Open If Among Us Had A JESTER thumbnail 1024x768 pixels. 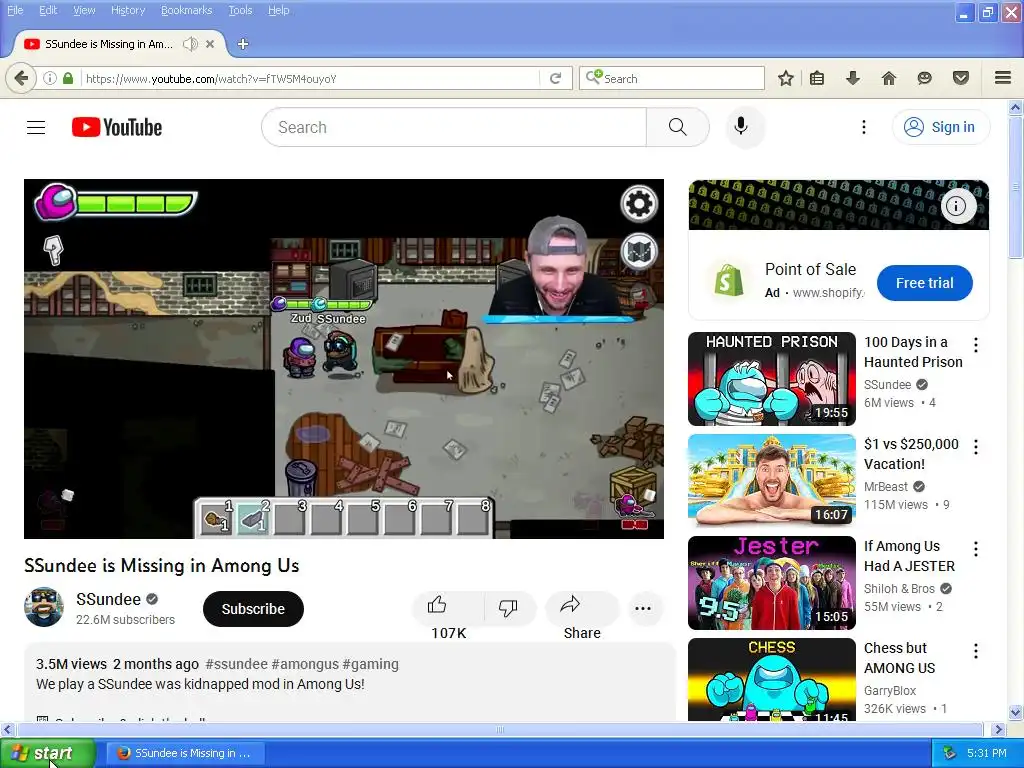pyautogui.click(x=771, y=583)
